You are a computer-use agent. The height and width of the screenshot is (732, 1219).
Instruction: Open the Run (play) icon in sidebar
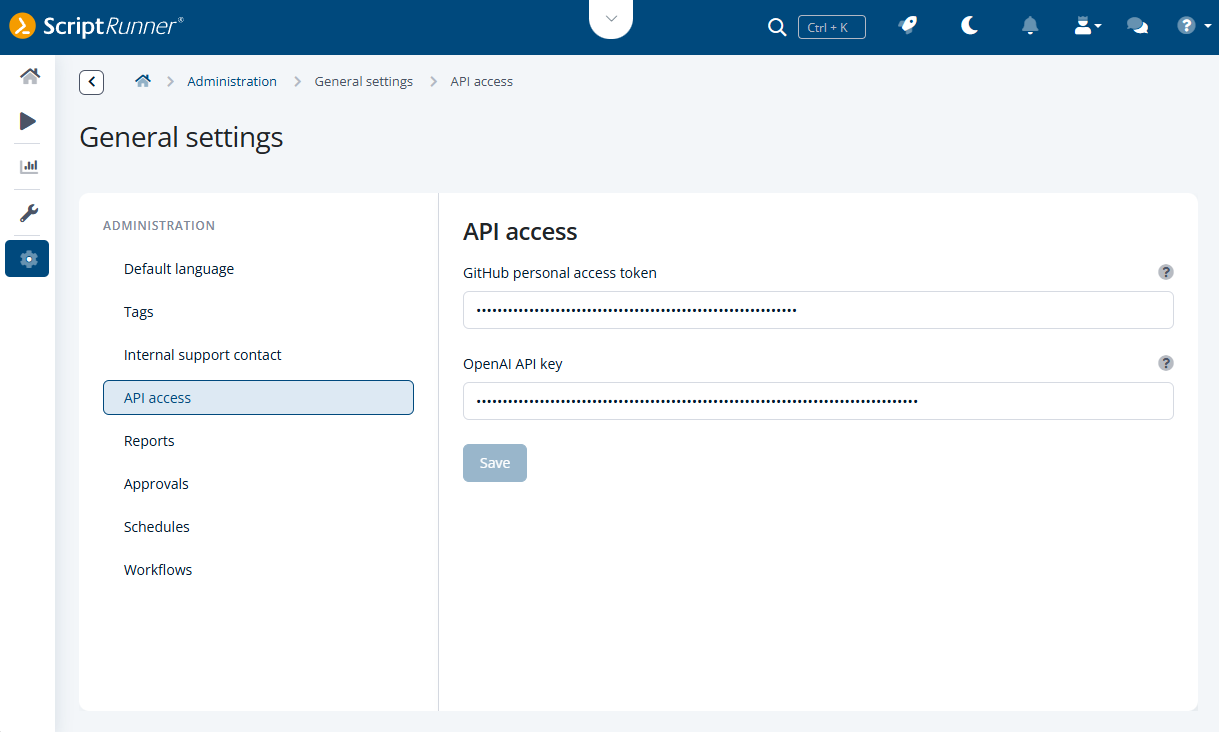[28, 121]
